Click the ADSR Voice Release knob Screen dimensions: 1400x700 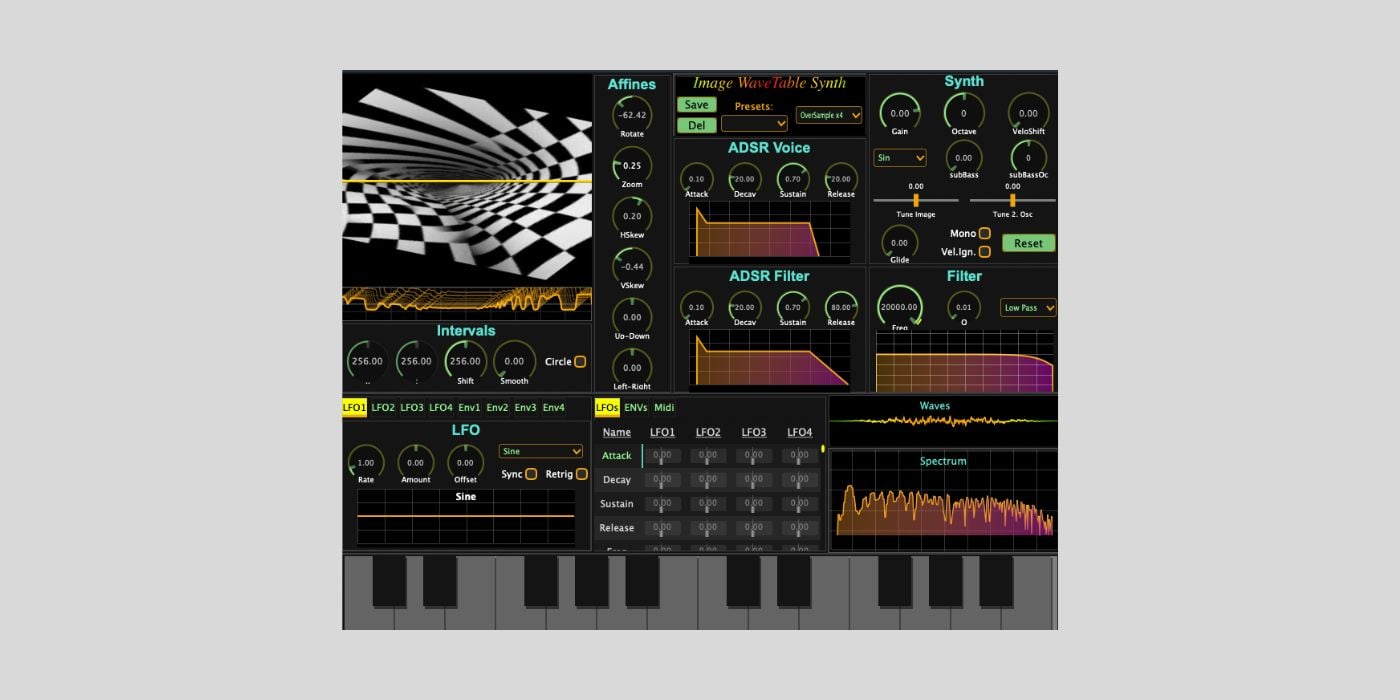click(x=841, y=179)
